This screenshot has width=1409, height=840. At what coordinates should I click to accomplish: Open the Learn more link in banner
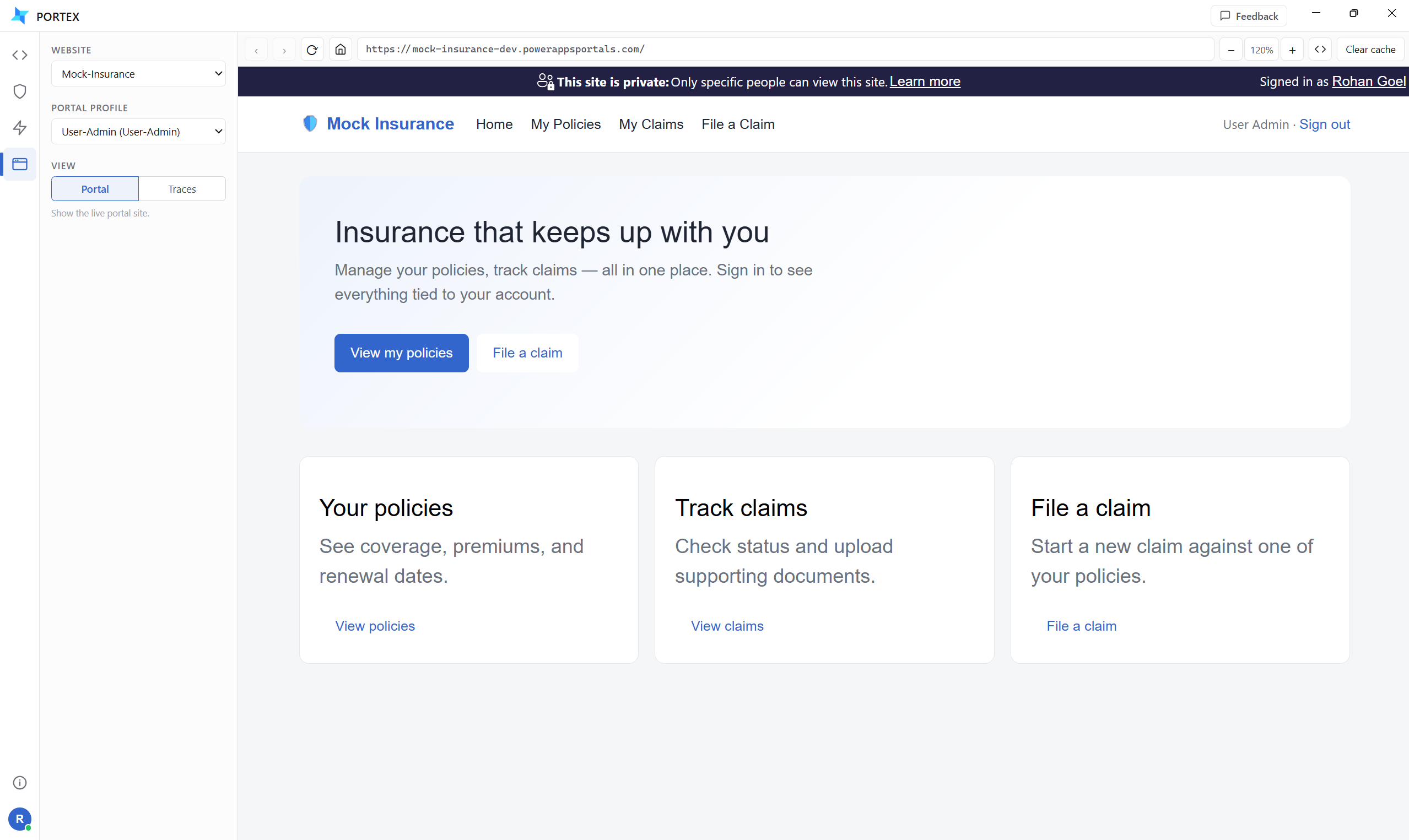pos(925,82)
